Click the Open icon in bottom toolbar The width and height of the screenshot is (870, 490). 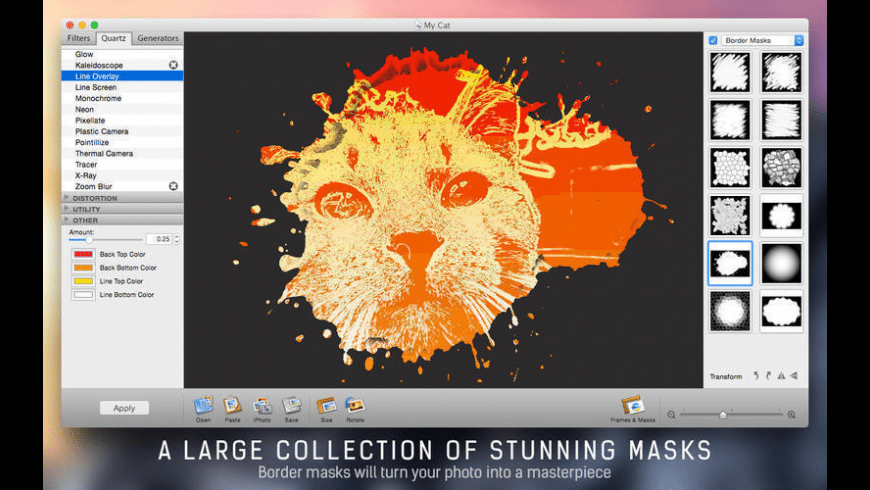[204, 405]
